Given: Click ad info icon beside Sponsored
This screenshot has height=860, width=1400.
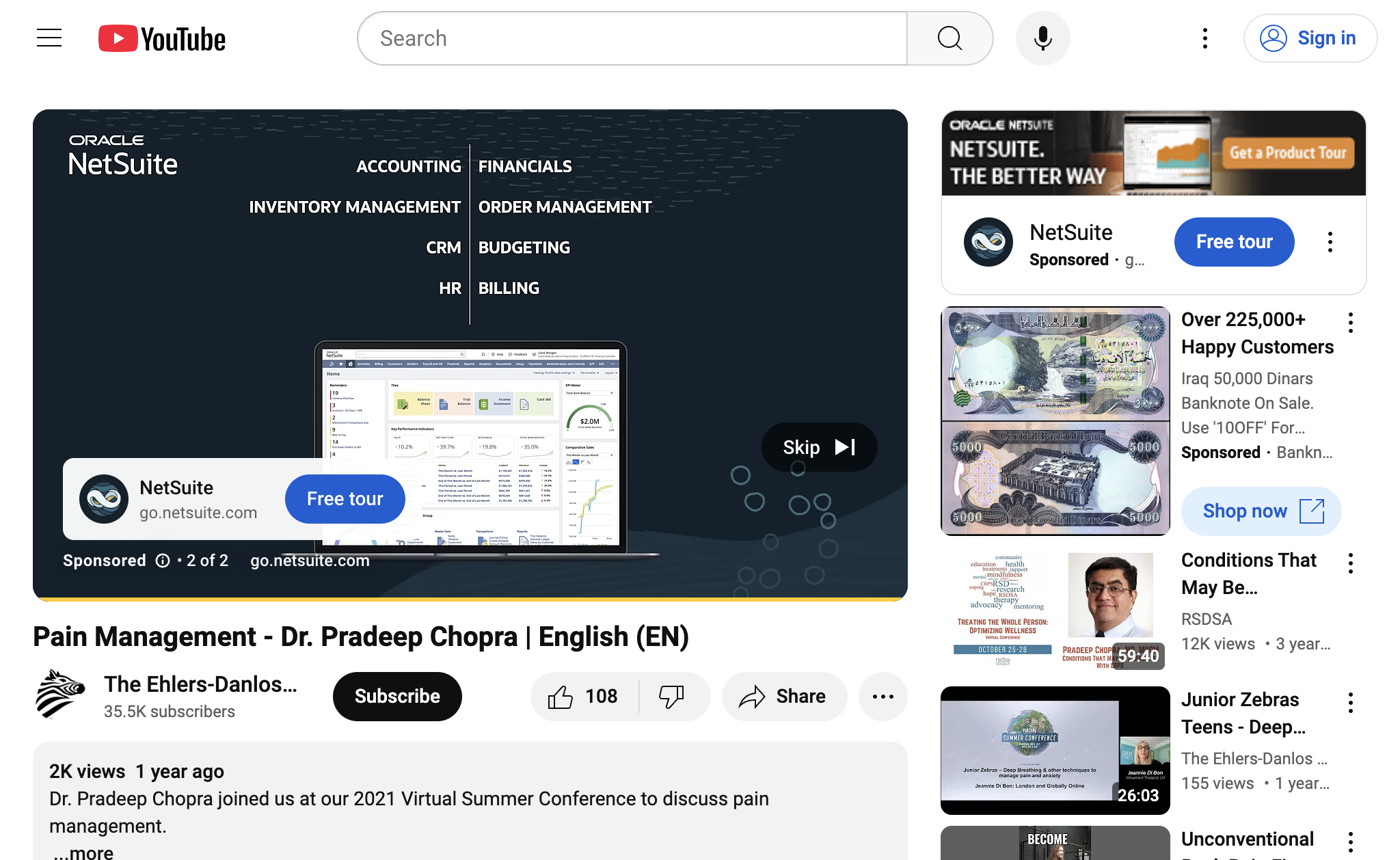Looking at the screenshot, I should point(163,561).
